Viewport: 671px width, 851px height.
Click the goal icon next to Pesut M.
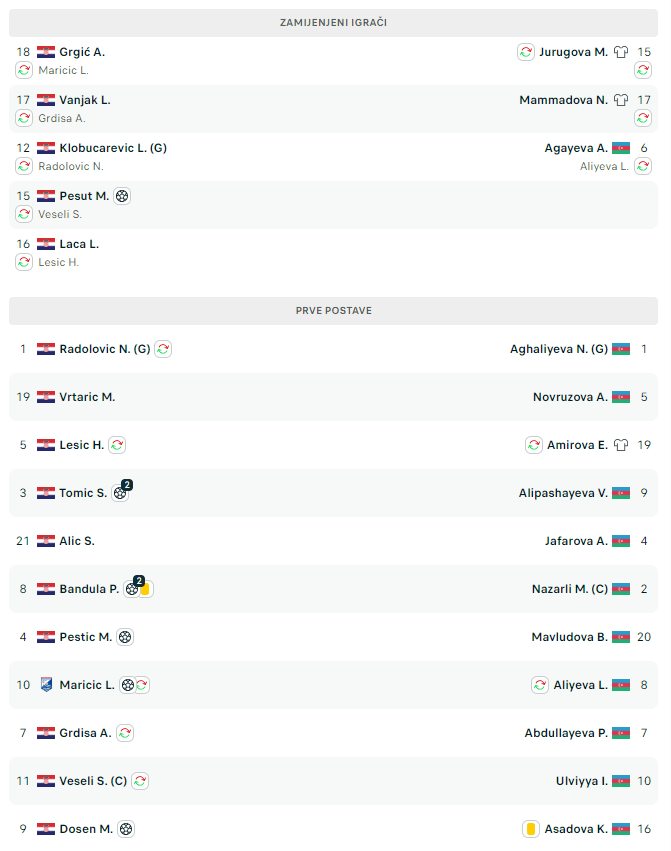click(x=122, y=196)
